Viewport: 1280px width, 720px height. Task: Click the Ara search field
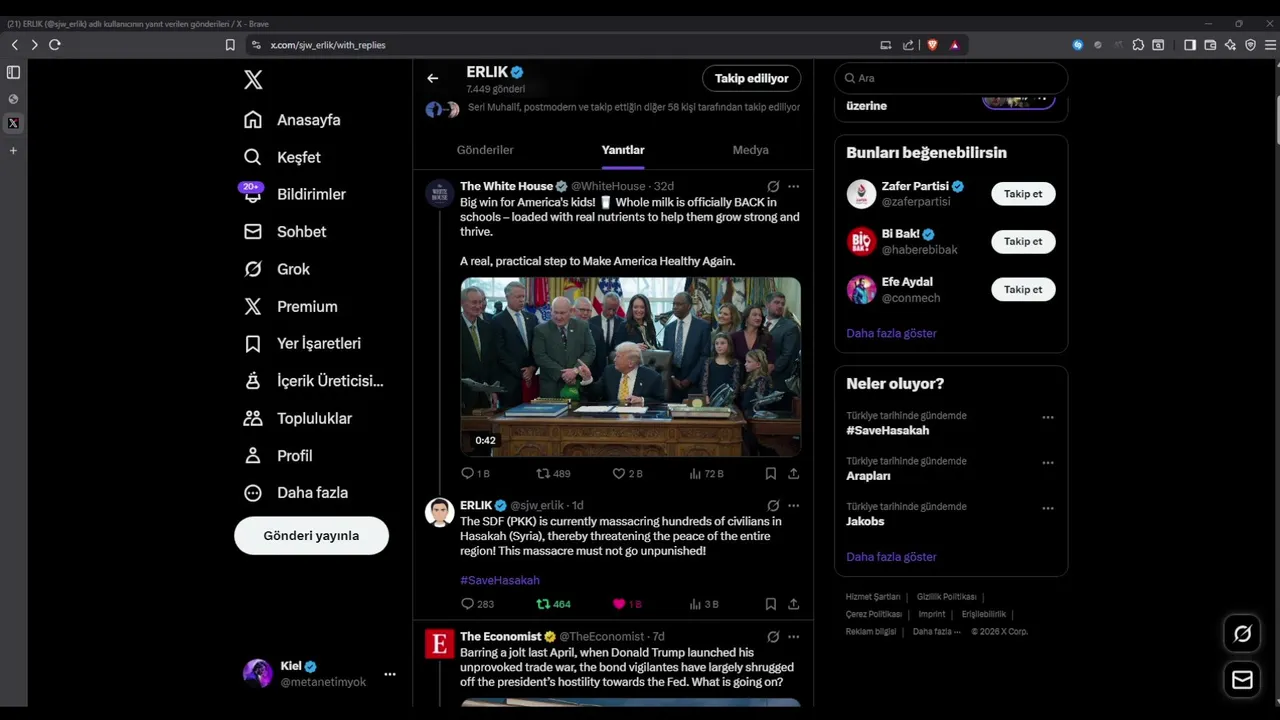click(951, 78)
